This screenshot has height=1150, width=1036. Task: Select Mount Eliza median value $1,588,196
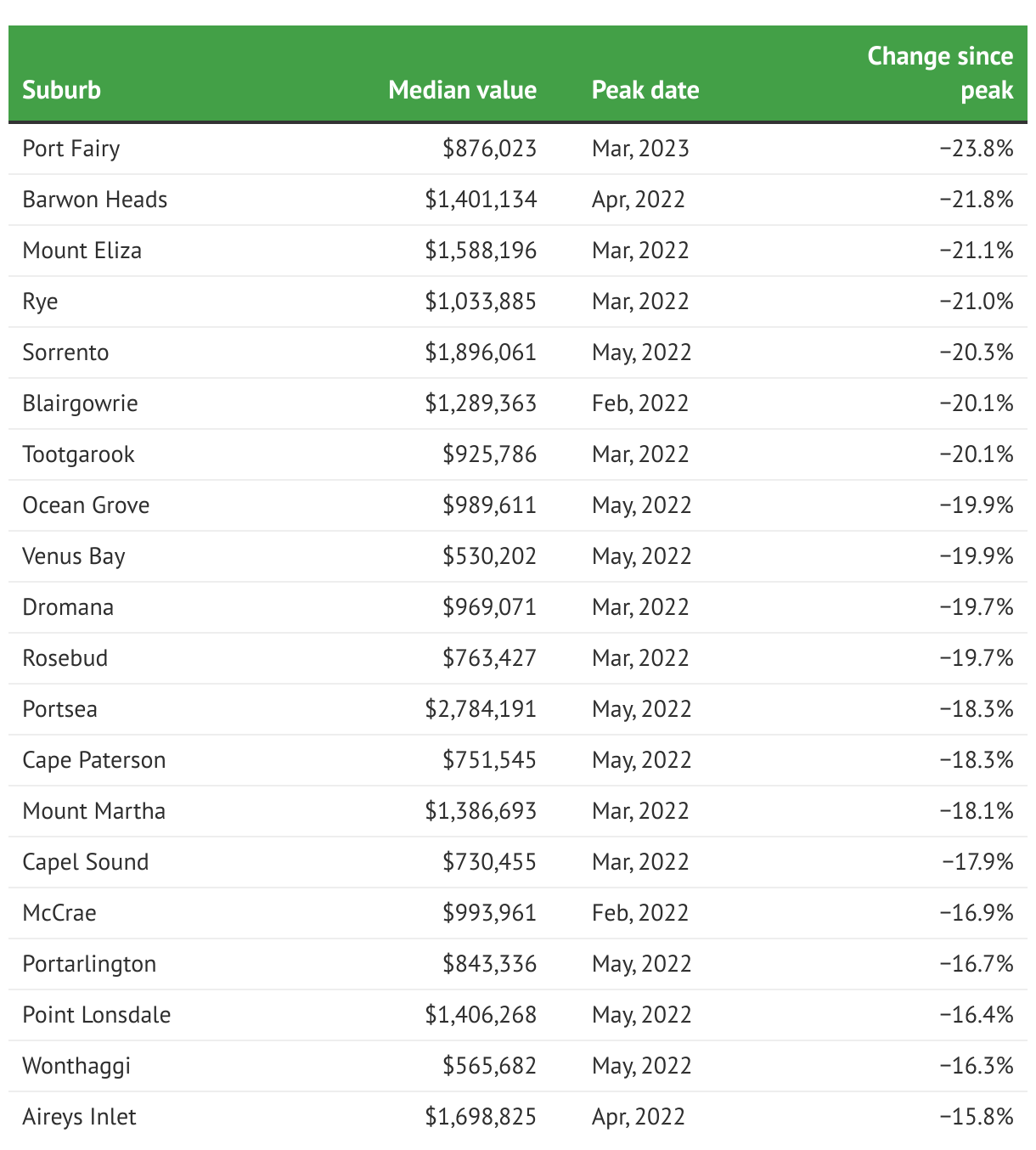[x=481, y=251]
